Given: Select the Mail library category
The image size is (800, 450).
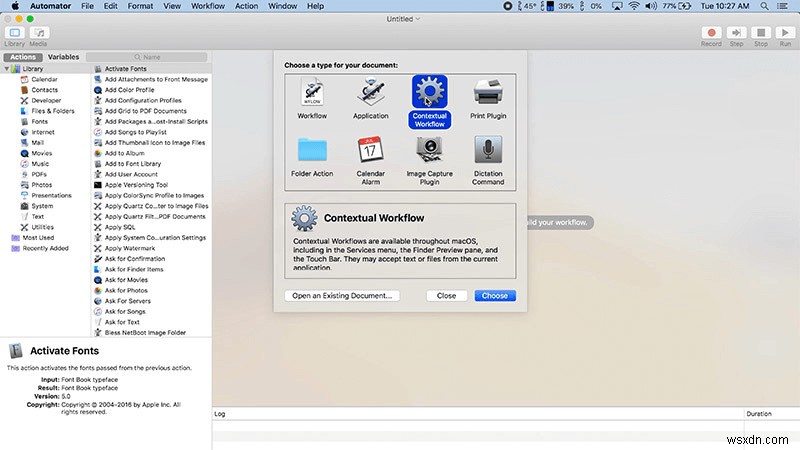Looking at the screenshot, I should [x=37, y=143].
